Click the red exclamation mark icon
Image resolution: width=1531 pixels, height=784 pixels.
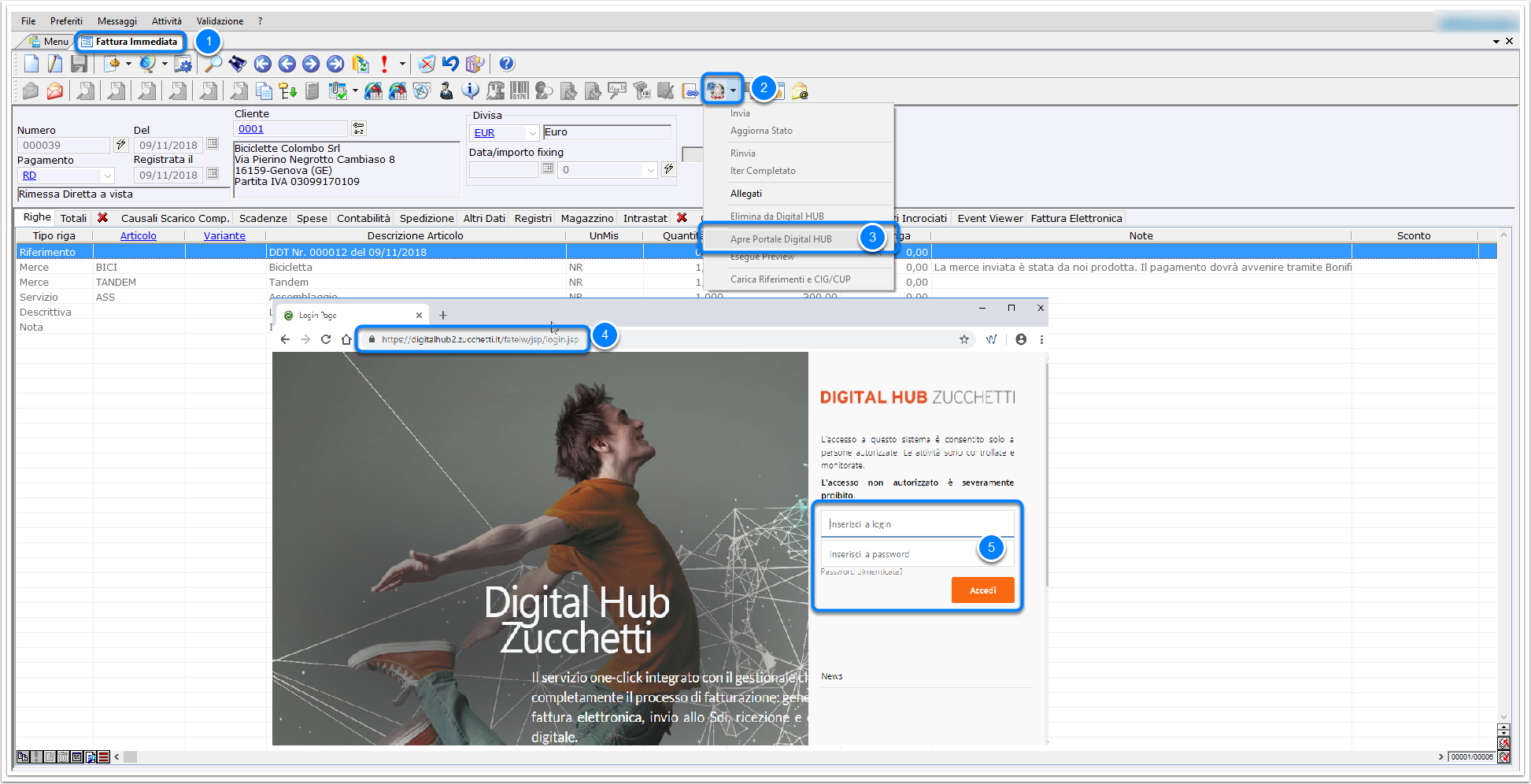pyautogui.click(x=384, y=64)
